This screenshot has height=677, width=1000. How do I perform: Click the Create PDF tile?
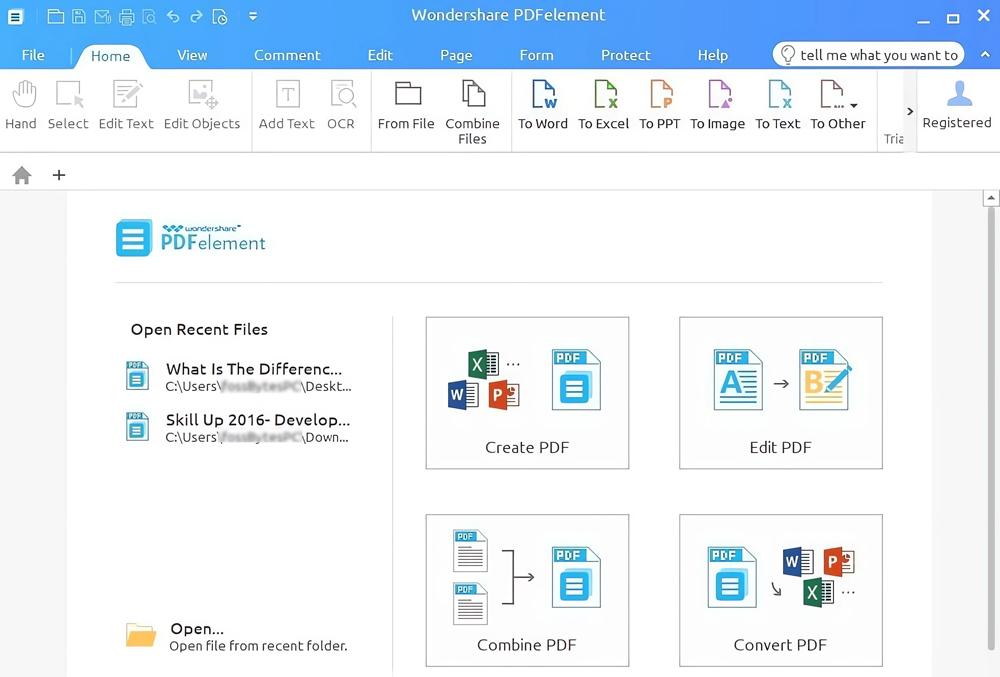[x=527, y=393]
